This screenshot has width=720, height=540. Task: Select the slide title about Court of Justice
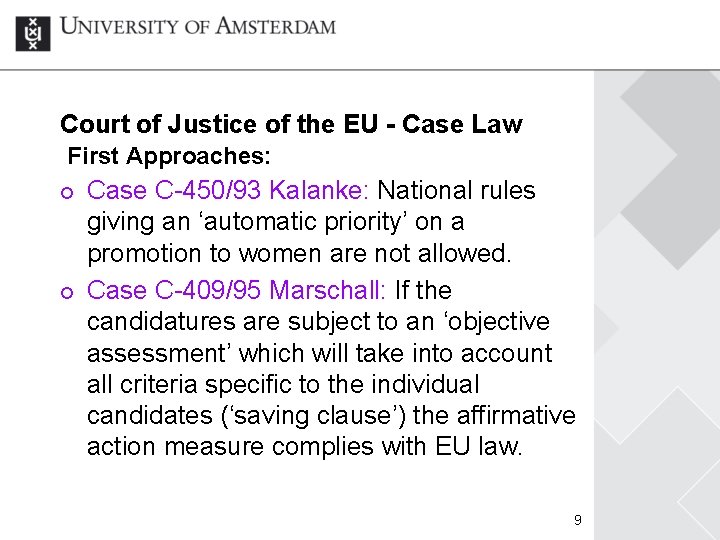point(291,124)
